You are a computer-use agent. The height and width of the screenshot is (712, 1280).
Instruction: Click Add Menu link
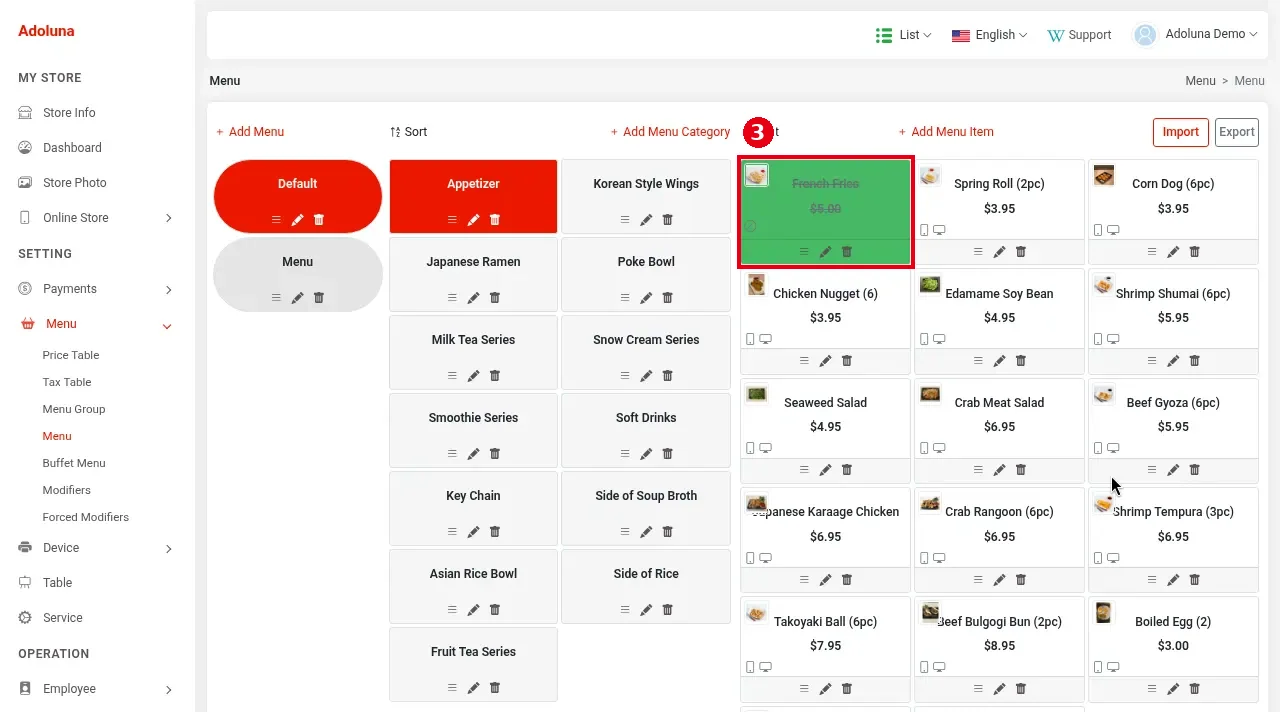250,132
